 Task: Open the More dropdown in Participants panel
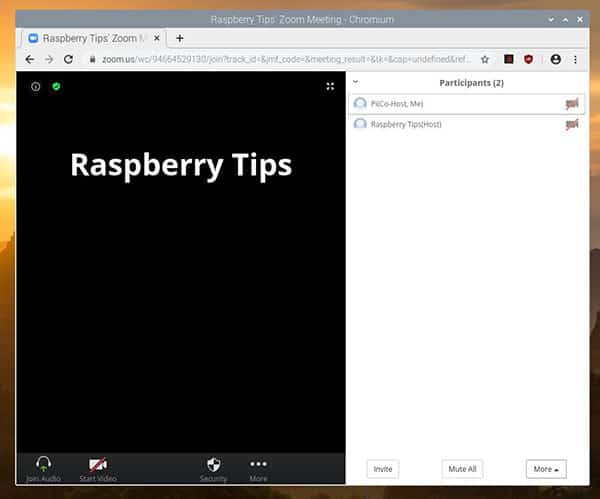tap(546, 469)
